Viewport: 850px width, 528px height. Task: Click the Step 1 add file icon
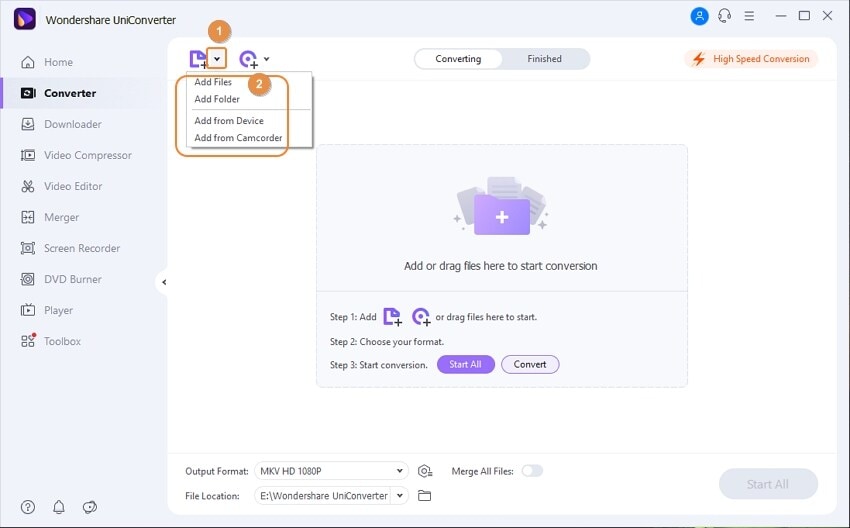pyautogui.click(x=392, y=317)
